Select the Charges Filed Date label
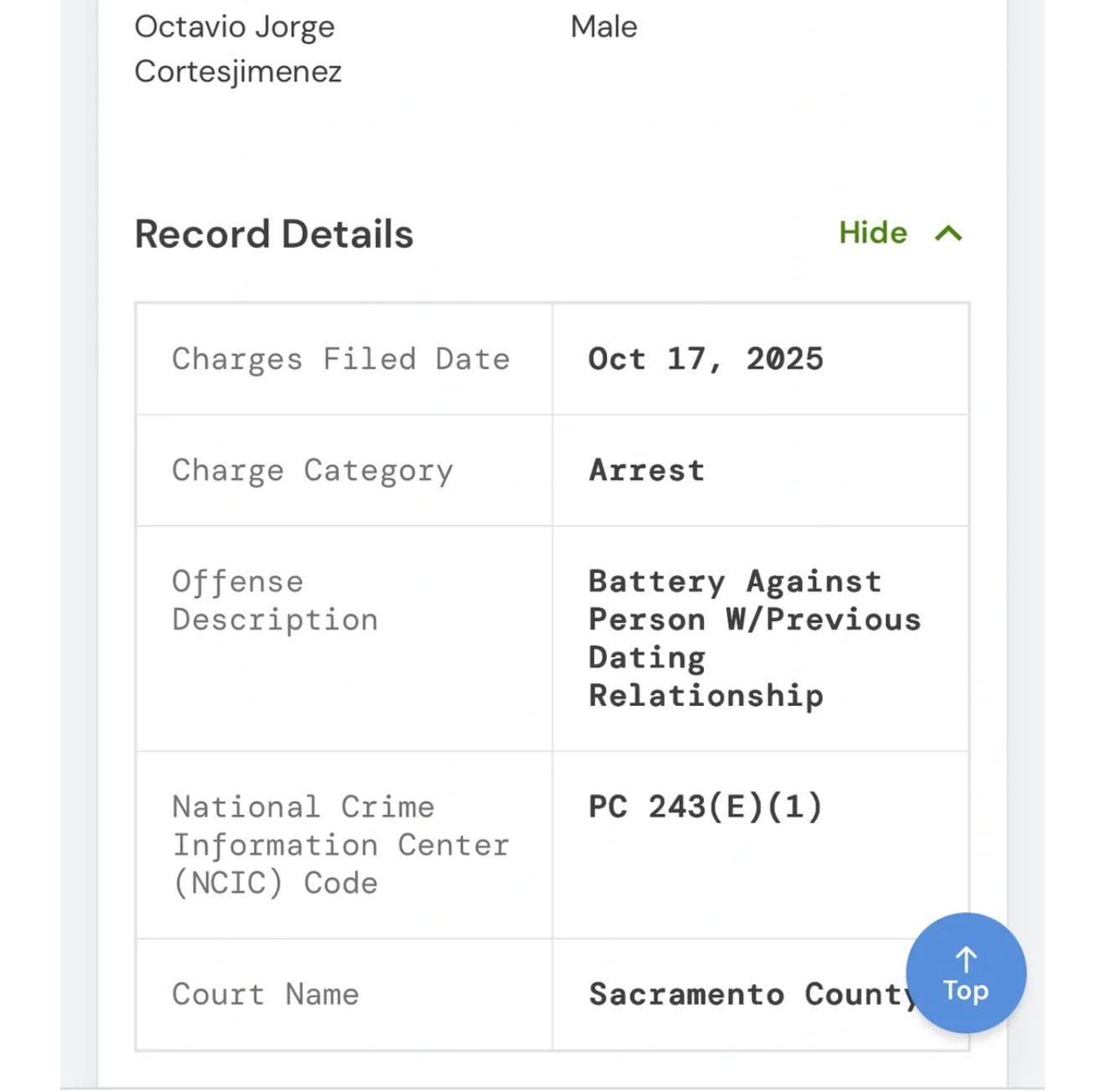This screenshot has height=1092, width=1105. tap(341, 359)
